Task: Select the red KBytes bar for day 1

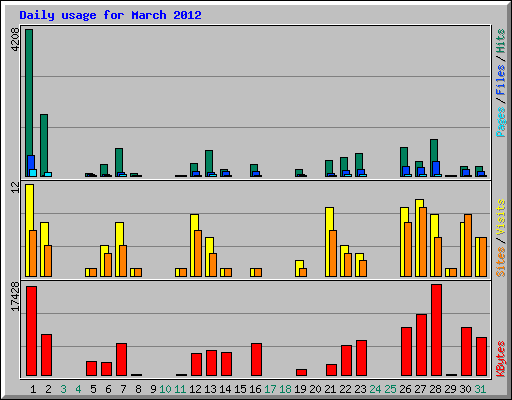Action: [31, 331]
